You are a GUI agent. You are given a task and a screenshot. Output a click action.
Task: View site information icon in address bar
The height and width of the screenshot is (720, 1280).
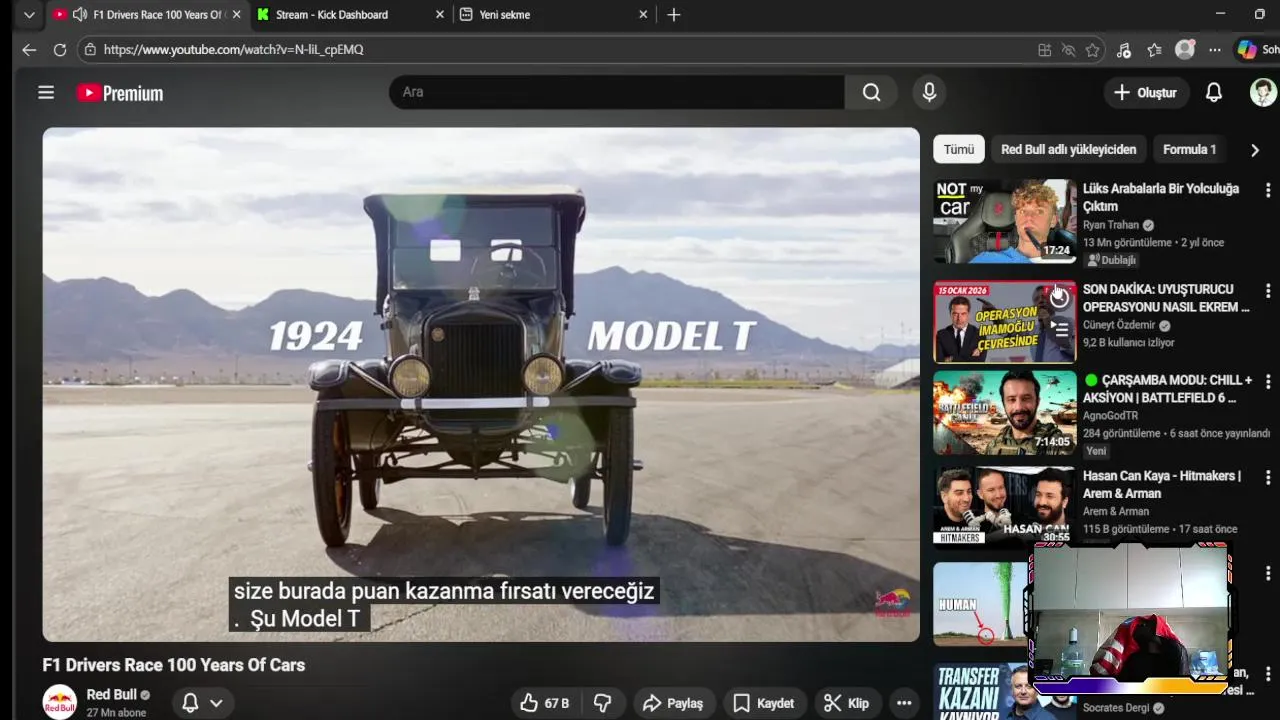click(x=90, y=49)
